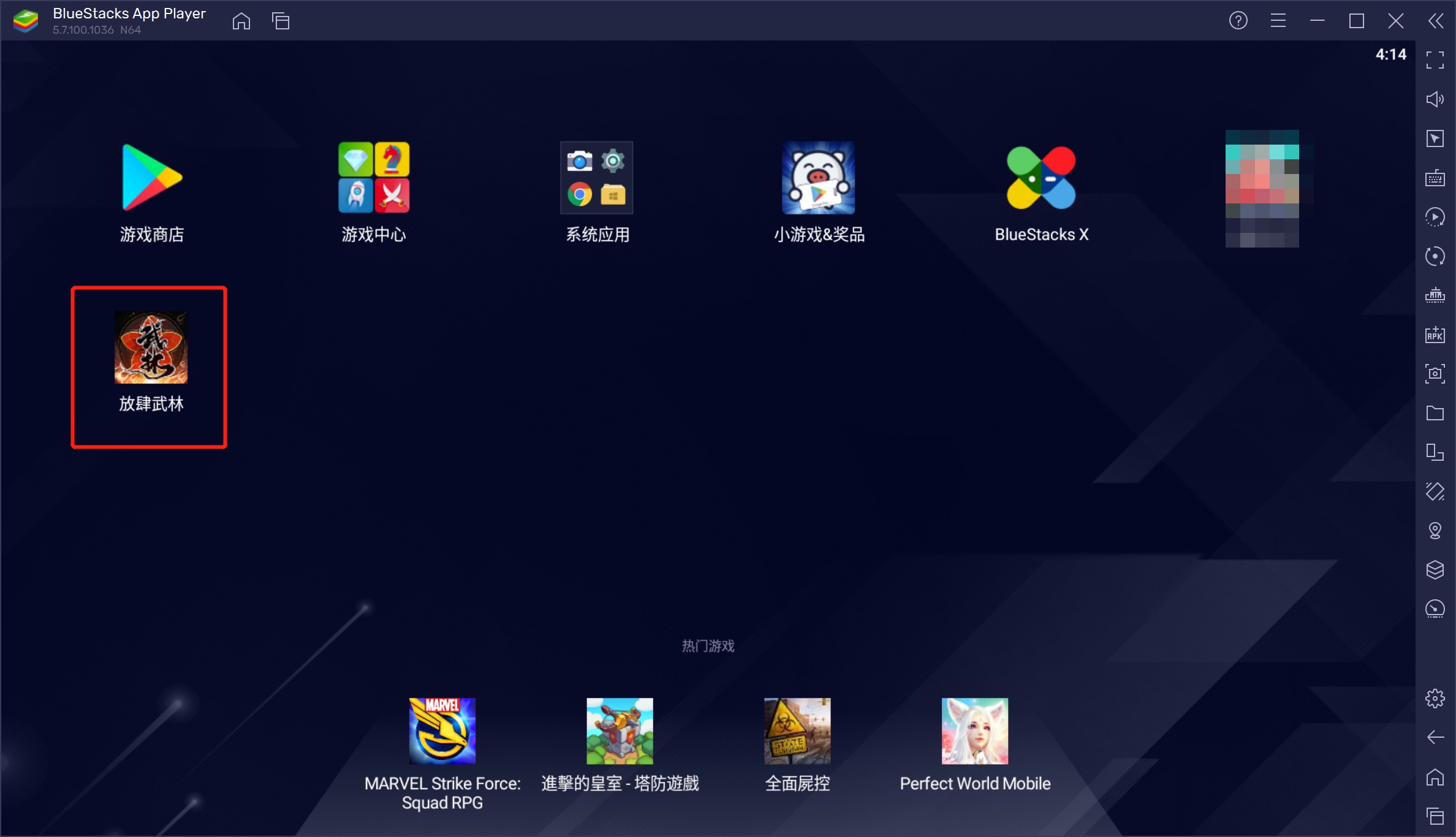Maximize the BlueStacks window
This screenshot has height=837, width=1456.
[1357, 21]
